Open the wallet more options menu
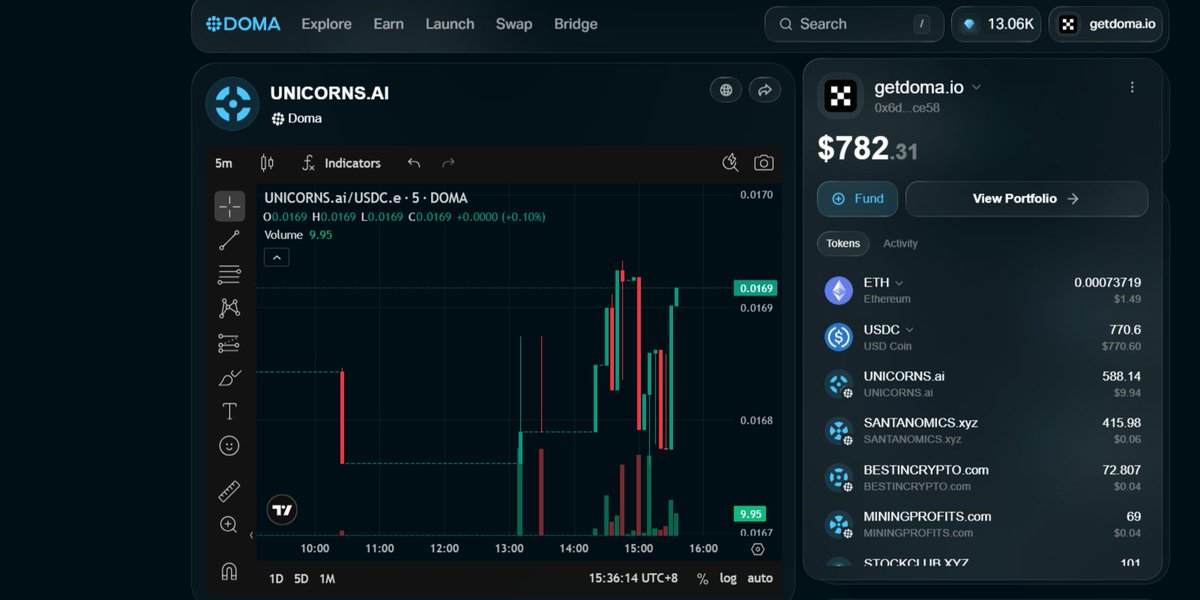Viewport: 1200px width, 600px height. pyautogui.click(x=1132, y=87)
